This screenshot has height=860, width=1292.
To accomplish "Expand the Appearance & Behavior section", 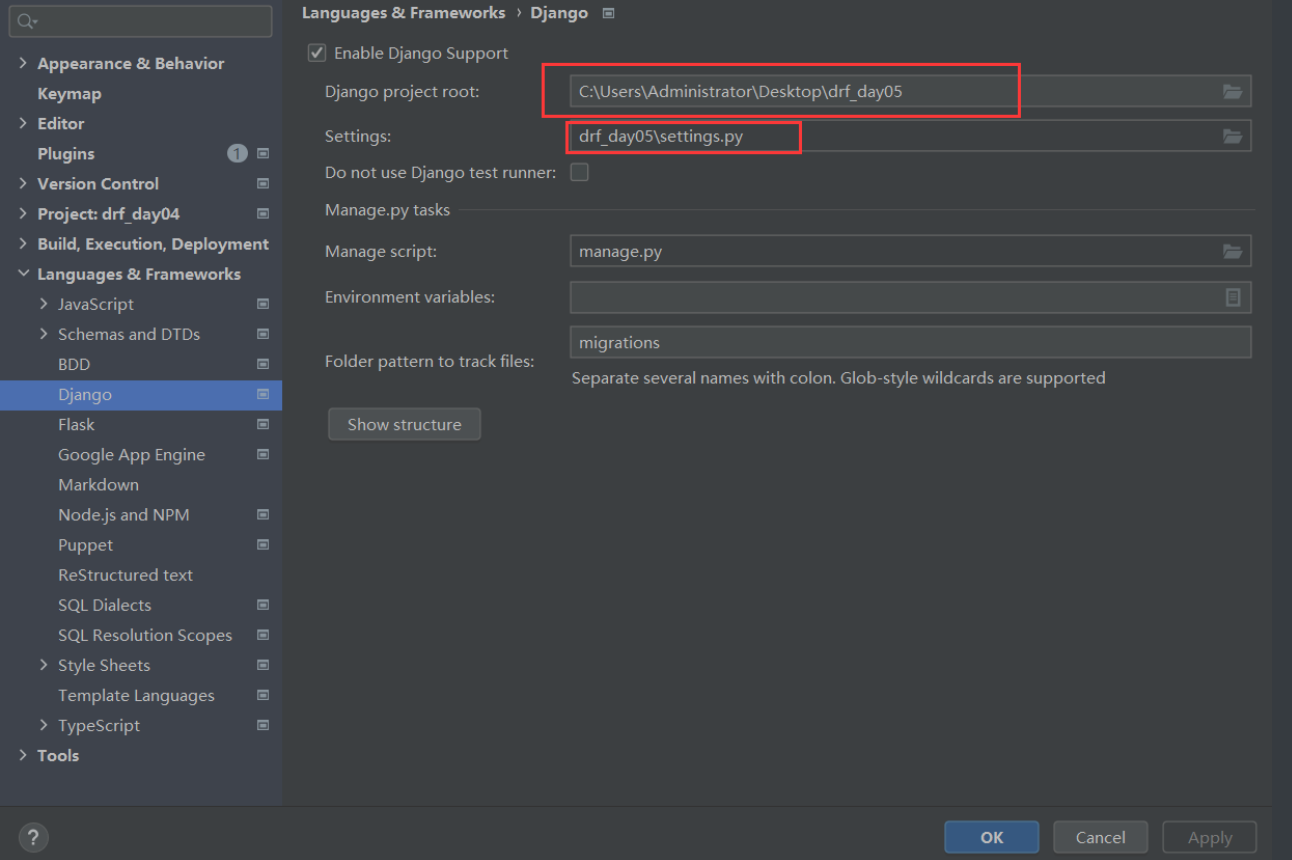I will 23,63.
